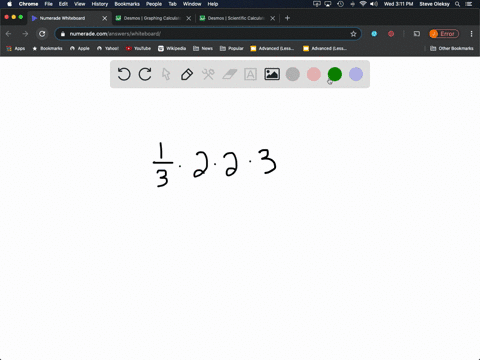Open the Edit menu
This screenshot has width=480, height=360.
(x=63, y=4)
